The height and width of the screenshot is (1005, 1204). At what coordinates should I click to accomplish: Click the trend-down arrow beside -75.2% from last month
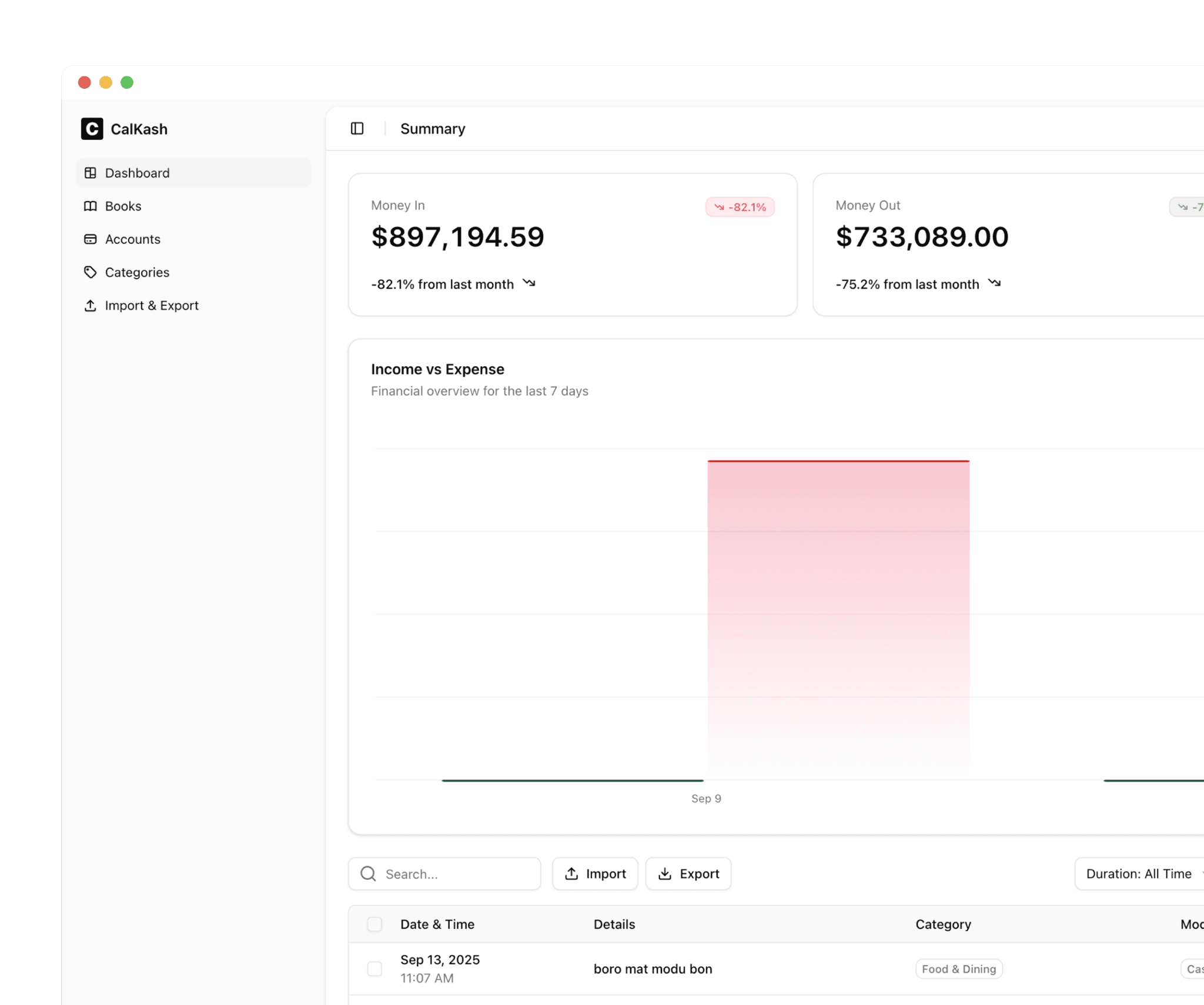tap(995, 283)
